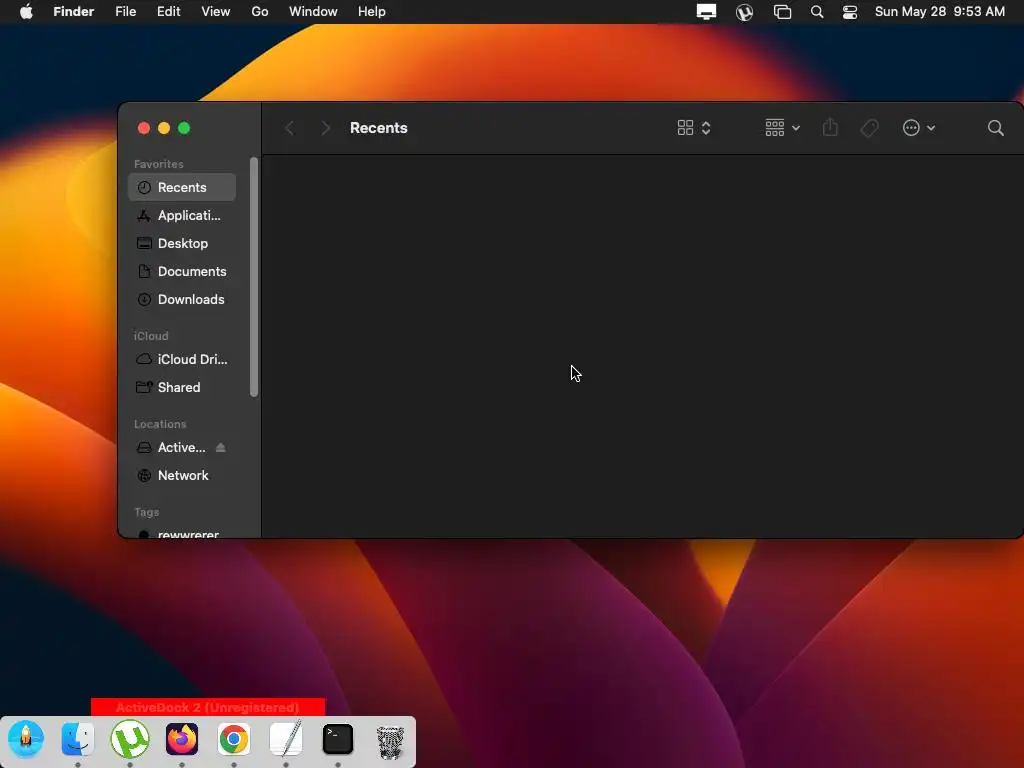The height and width of the screenshot is (768, 1024).
Task: Click the Stage Manager windows icon in menu bar
Action: point(782,12)
